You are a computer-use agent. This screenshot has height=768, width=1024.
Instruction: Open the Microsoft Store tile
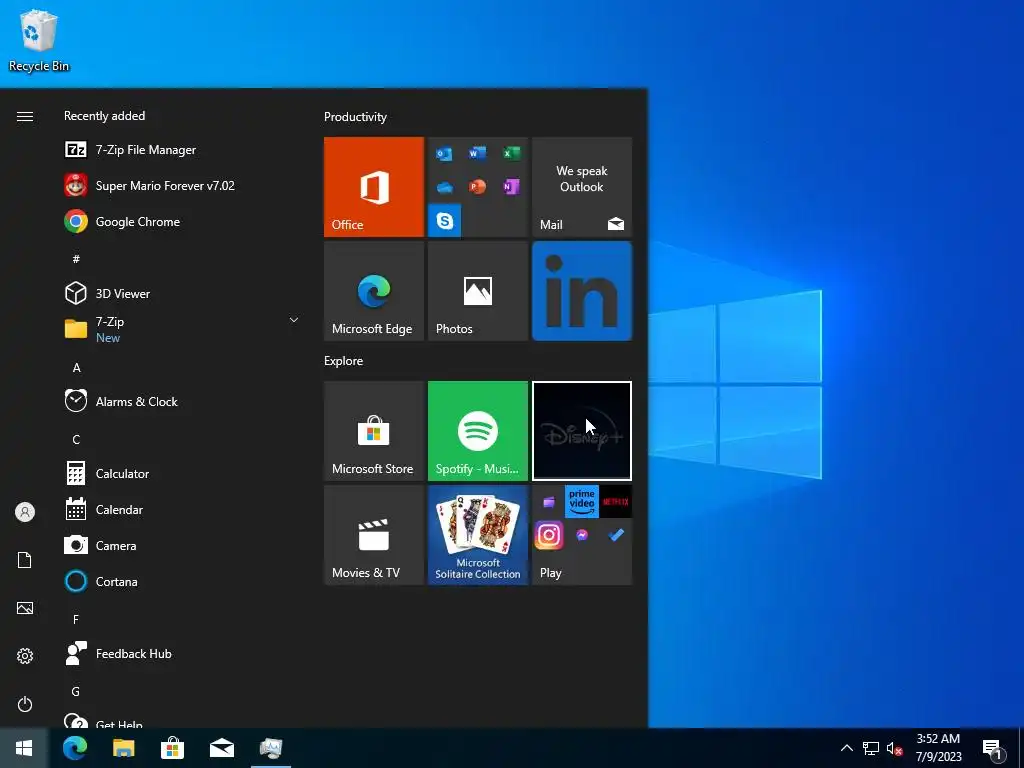(x=374, y=431)
